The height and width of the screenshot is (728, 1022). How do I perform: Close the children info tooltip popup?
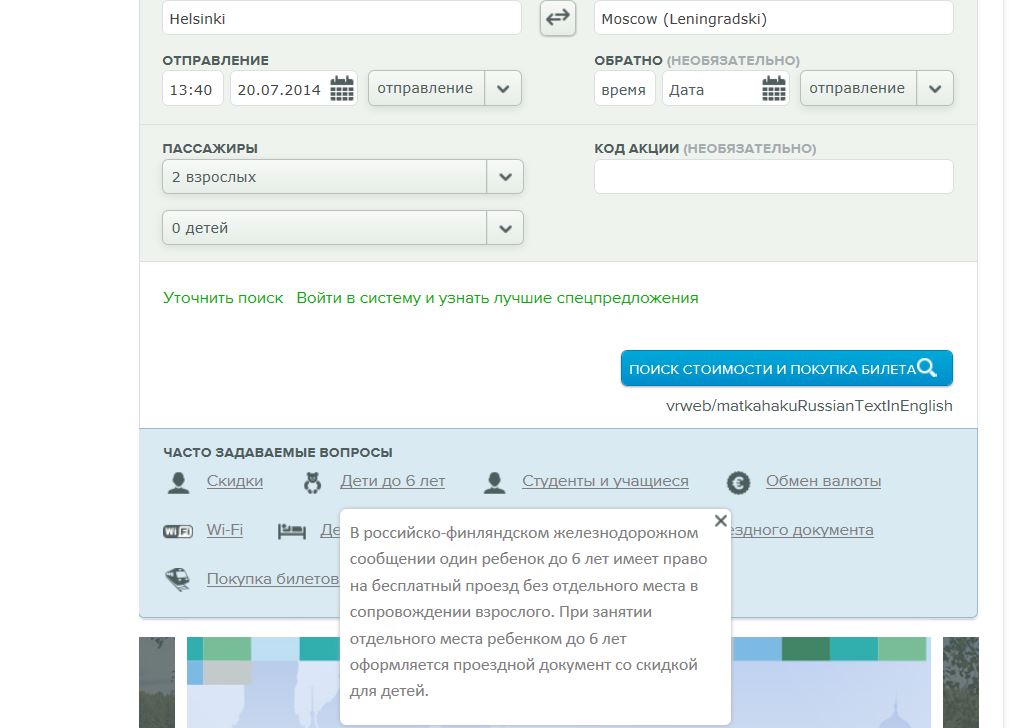pyautogui.click(x=720, y=521)
